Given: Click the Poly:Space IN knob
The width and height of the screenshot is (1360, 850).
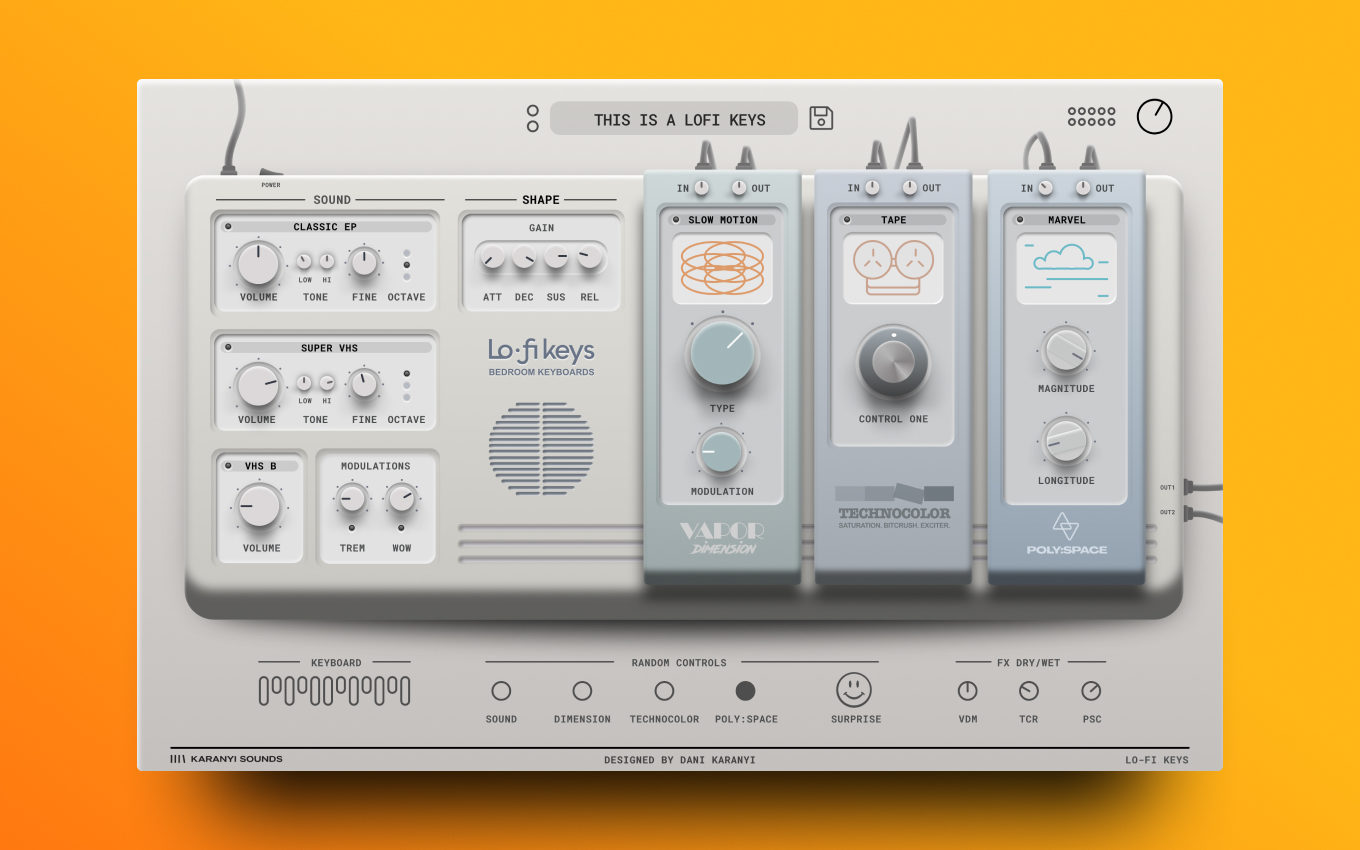Looking at the screenshot, I should [1046, 187].
